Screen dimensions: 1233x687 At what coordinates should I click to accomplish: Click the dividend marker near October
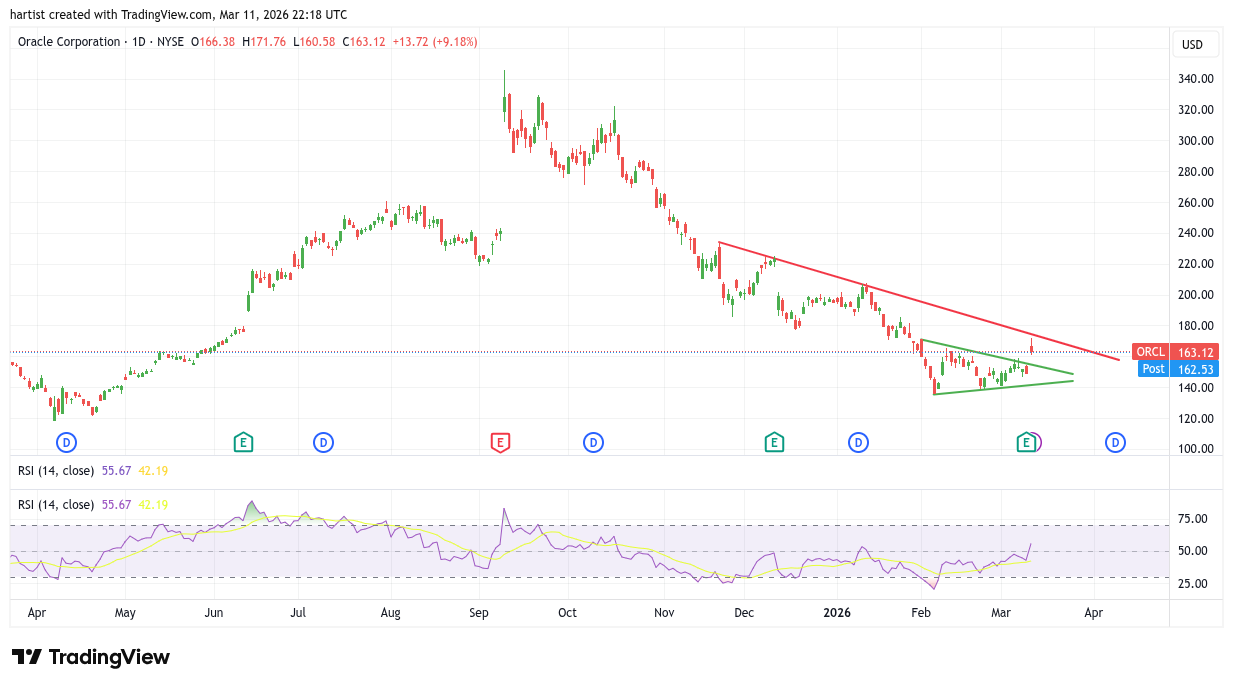click(x=593, y=442)
